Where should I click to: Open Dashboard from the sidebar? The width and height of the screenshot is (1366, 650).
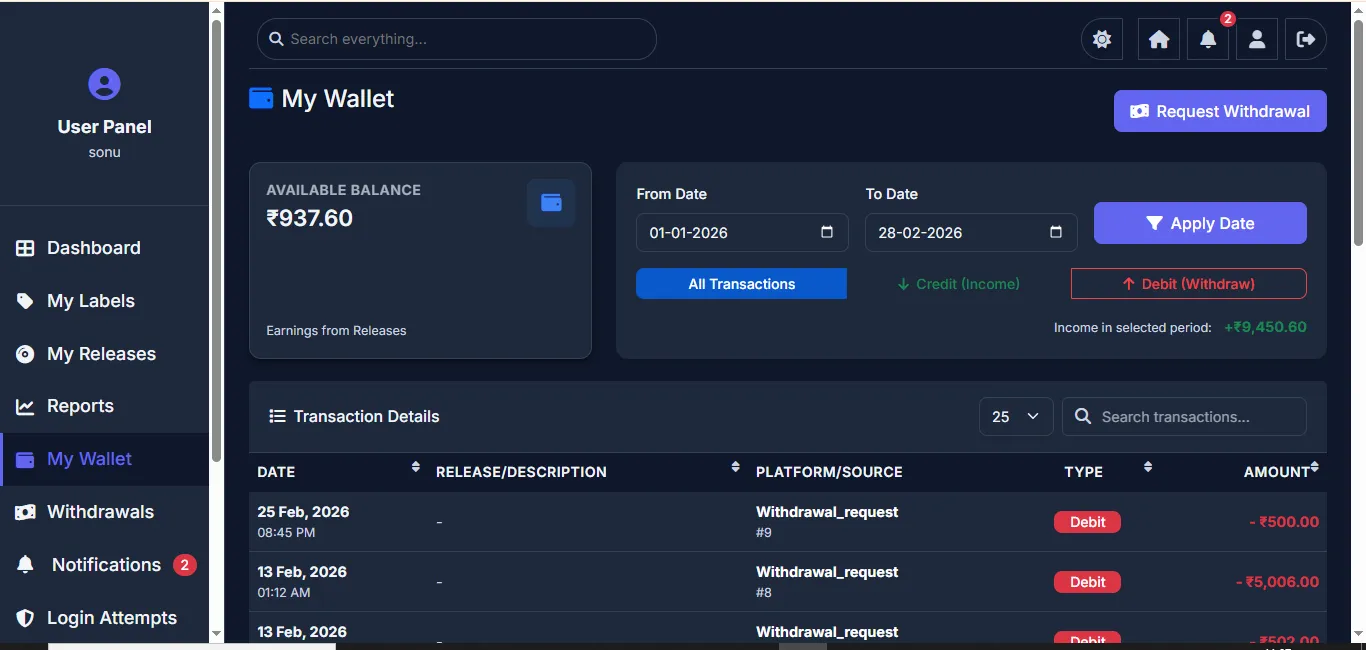(104, 248)
